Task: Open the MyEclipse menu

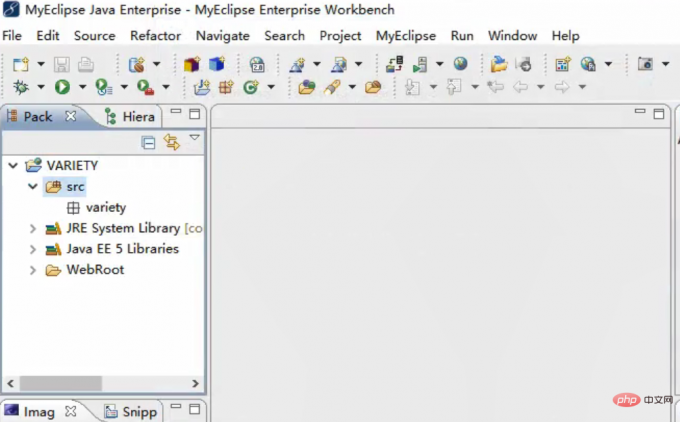Action: pyautogui.click(x=405, y=36)
